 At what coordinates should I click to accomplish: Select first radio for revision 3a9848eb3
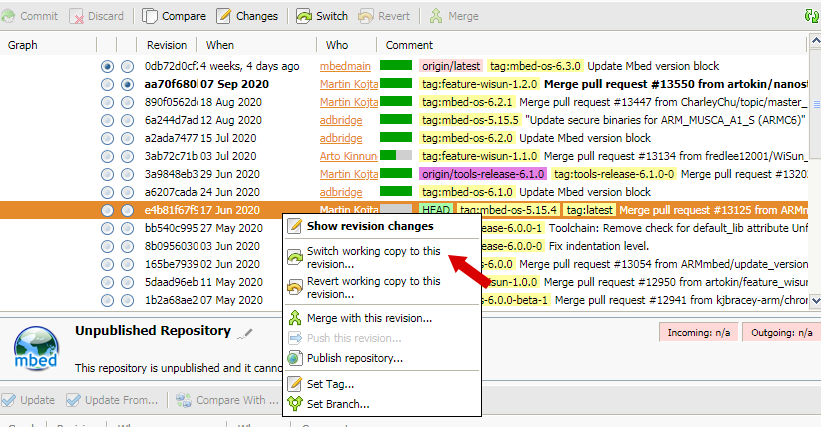click(x=107, y=174)
